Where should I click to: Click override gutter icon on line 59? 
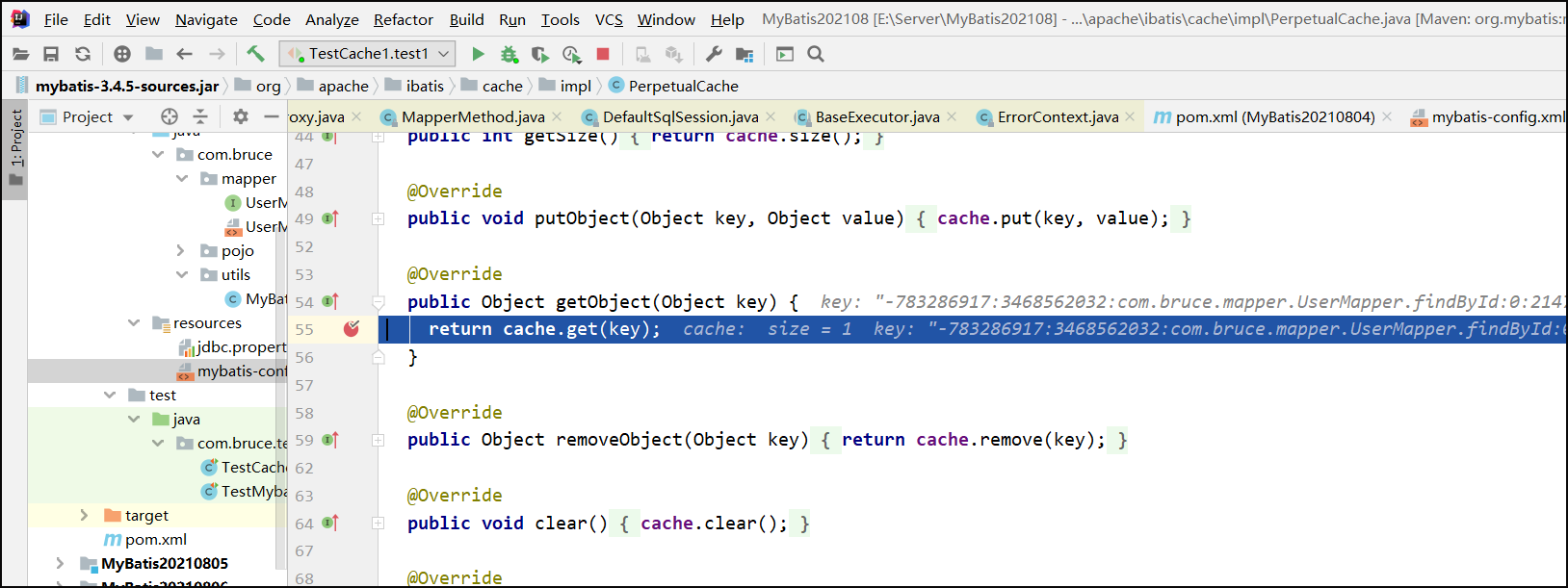(329, 440)
